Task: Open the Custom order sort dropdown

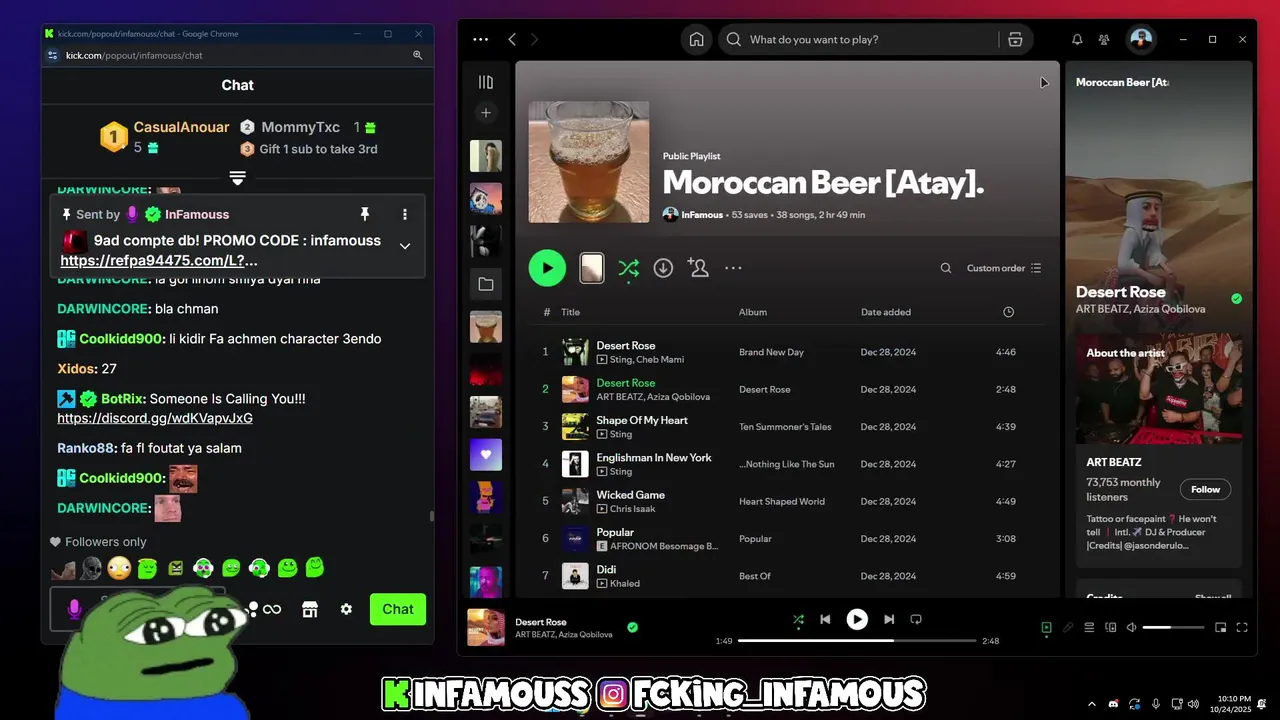Action: tap(1004, 268)
